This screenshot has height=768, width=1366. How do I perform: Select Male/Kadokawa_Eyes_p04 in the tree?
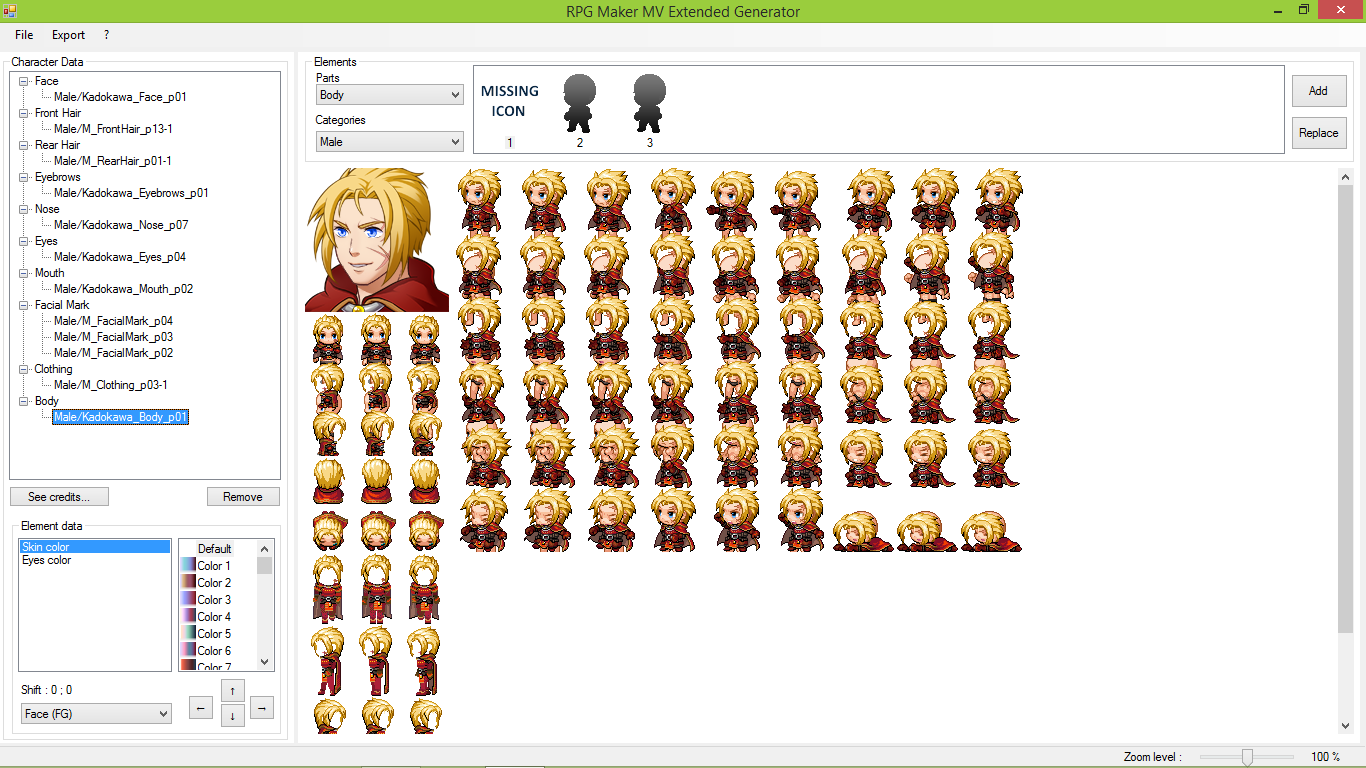pyautogui.click(x=120, y=257)
